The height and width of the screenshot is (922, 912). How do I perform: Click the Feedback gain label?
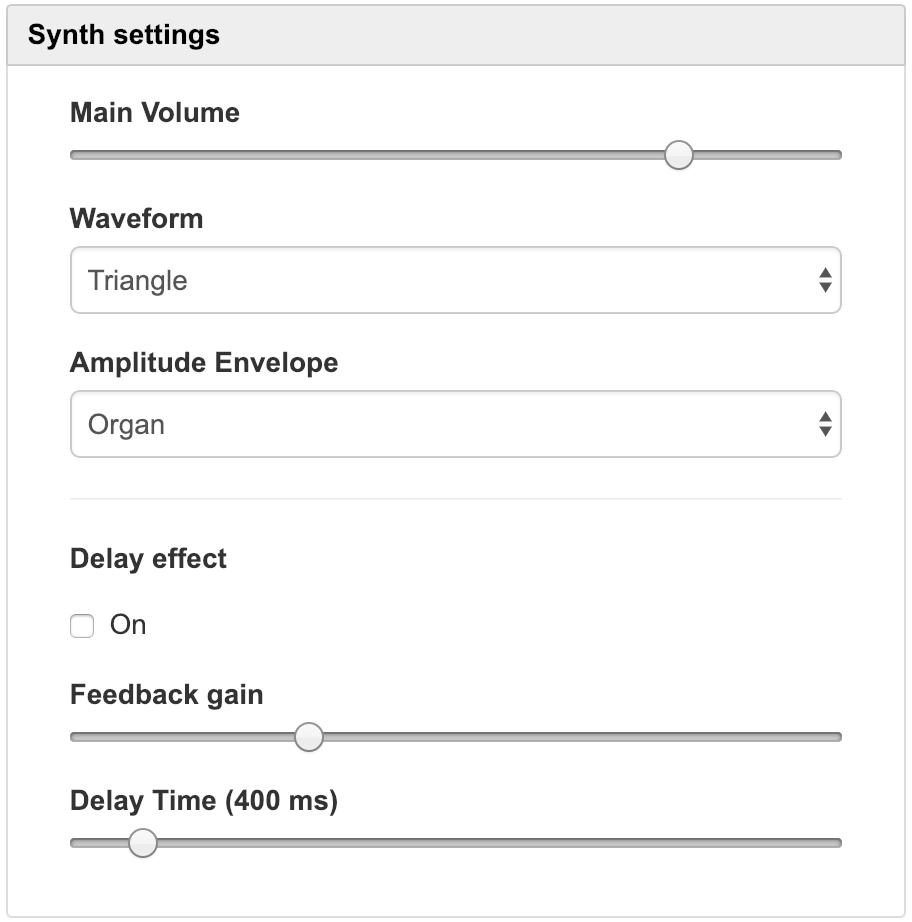[x=166, y=694]
